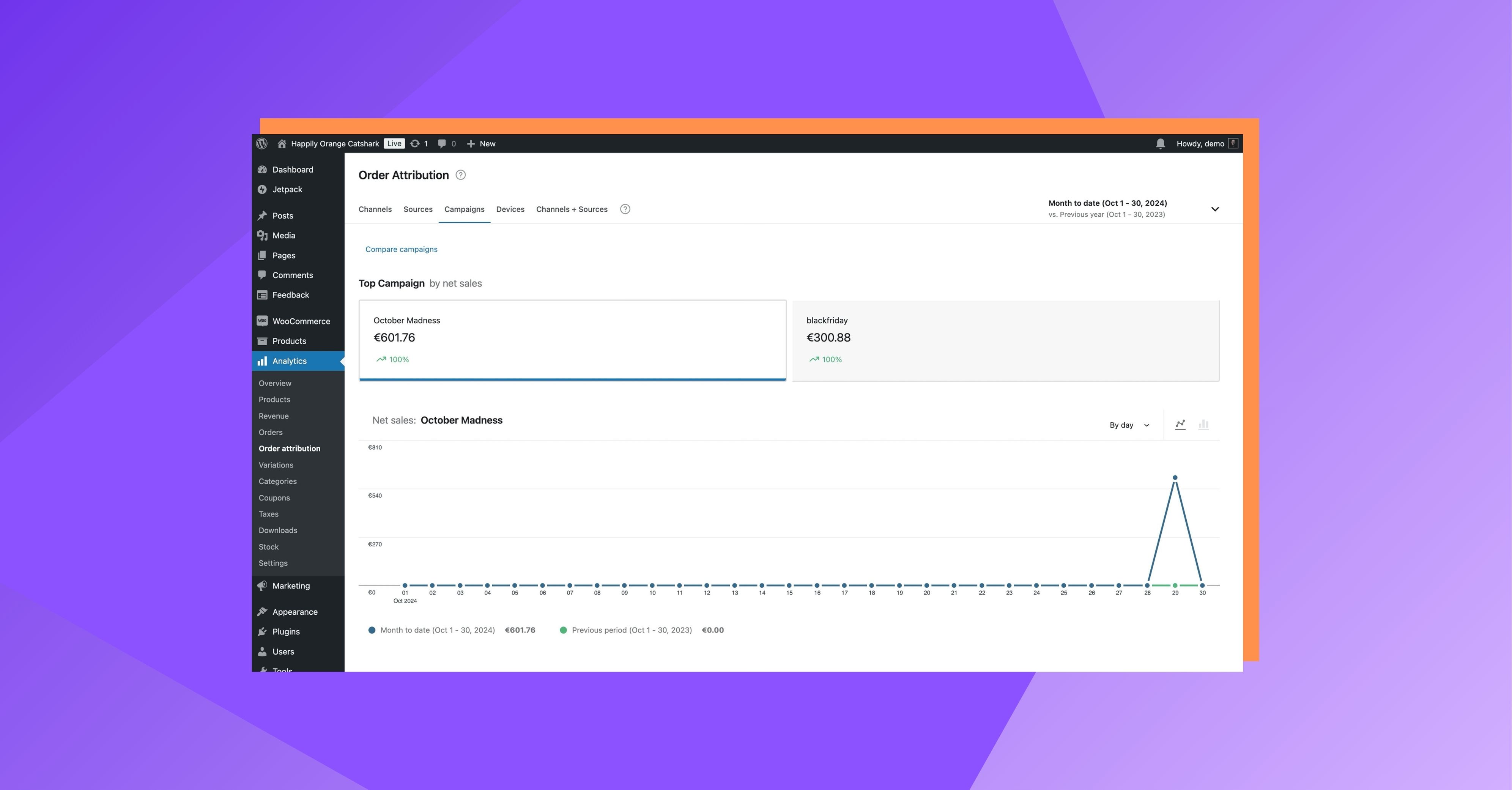Image resolution: width=1512 pixels, height=790 pixels.
Task: Click the Analytics bar chart icon
Action: [262, 361]
